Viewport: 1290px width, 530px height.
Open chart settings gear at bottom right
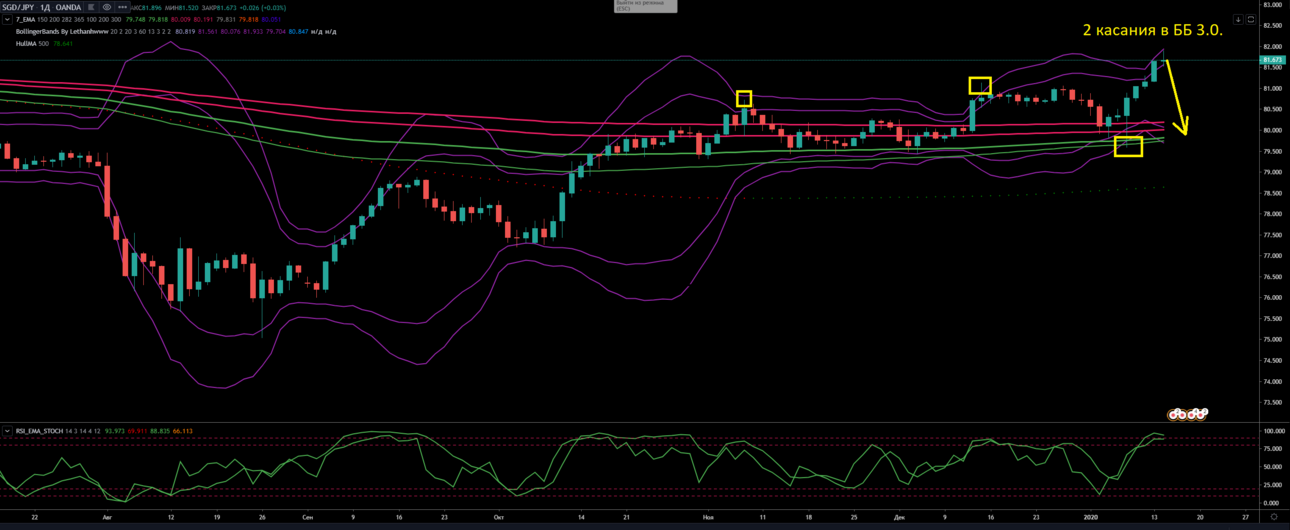(1274, 517)
